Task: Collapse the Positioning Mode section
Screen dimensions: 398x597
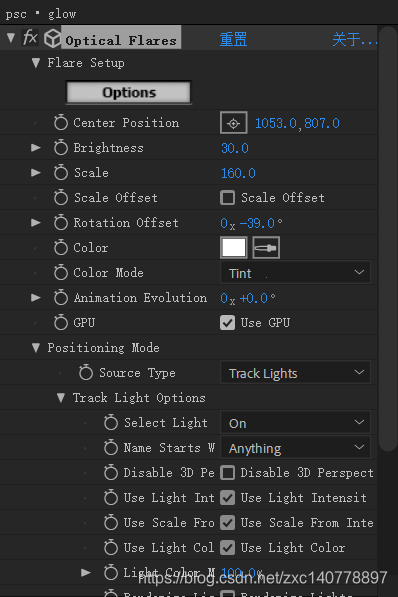Action: [36, 348]
